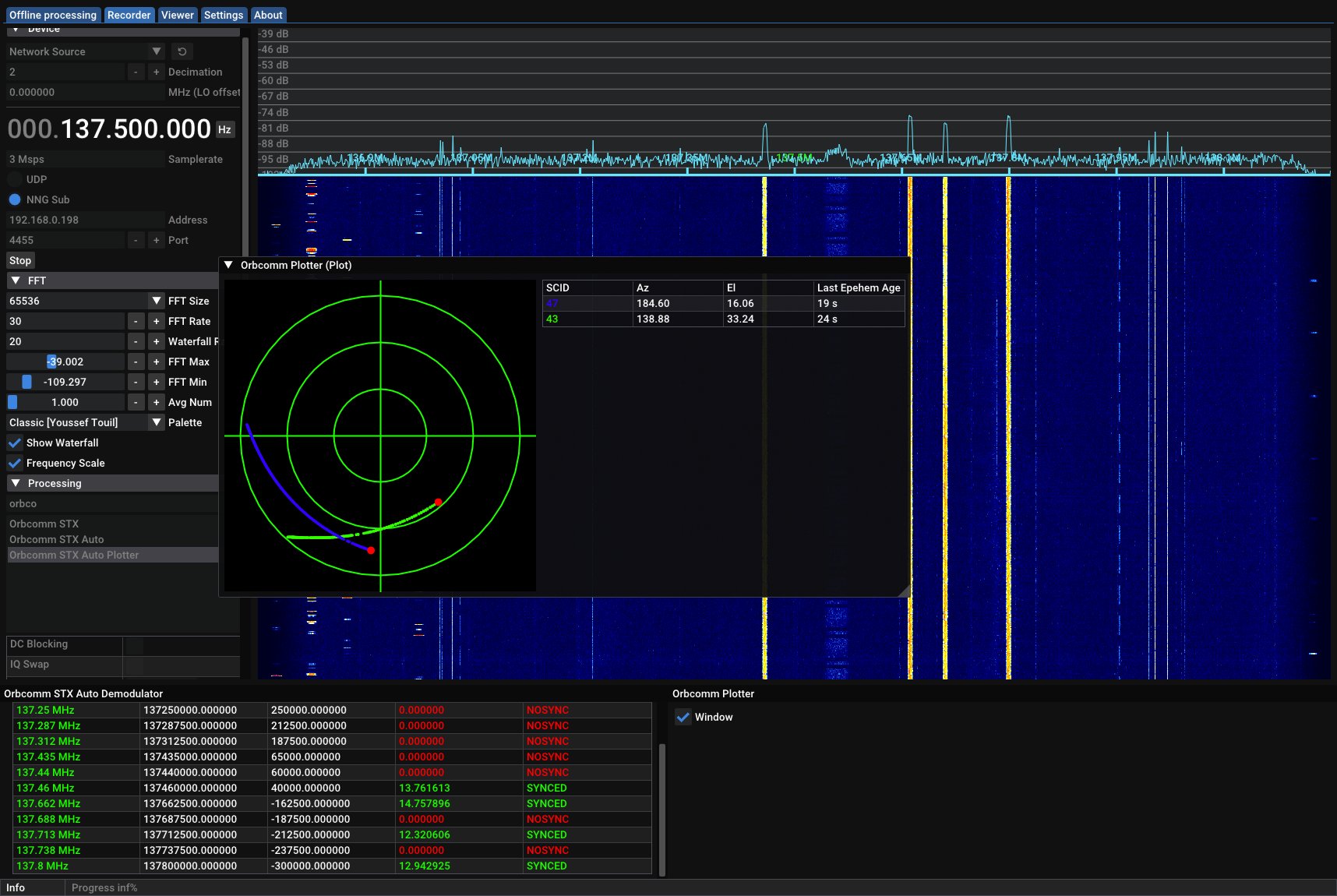Decrease the FFT Rate value
This screenshot has height=896, width=1337.
(136, 321)
